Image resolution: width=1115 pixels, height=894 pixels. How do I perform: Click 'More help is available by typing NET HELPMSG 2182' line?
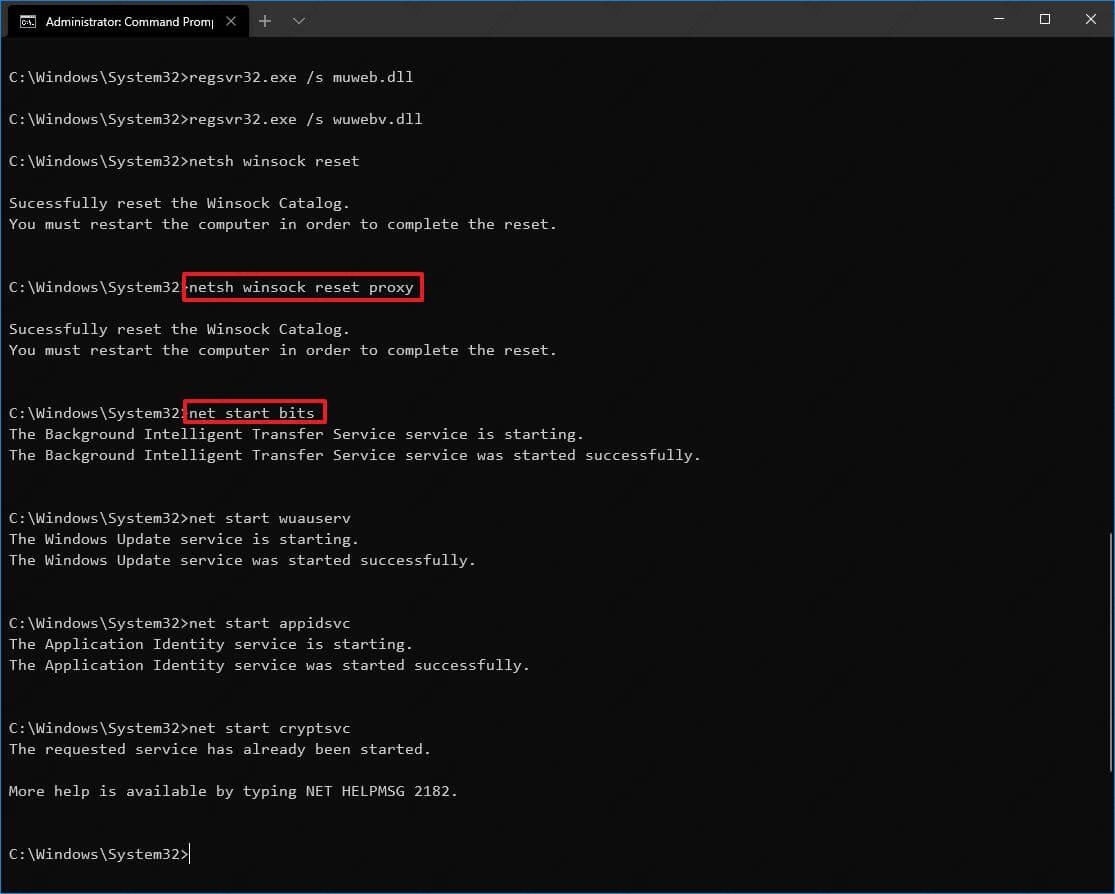tap(233, 791)
